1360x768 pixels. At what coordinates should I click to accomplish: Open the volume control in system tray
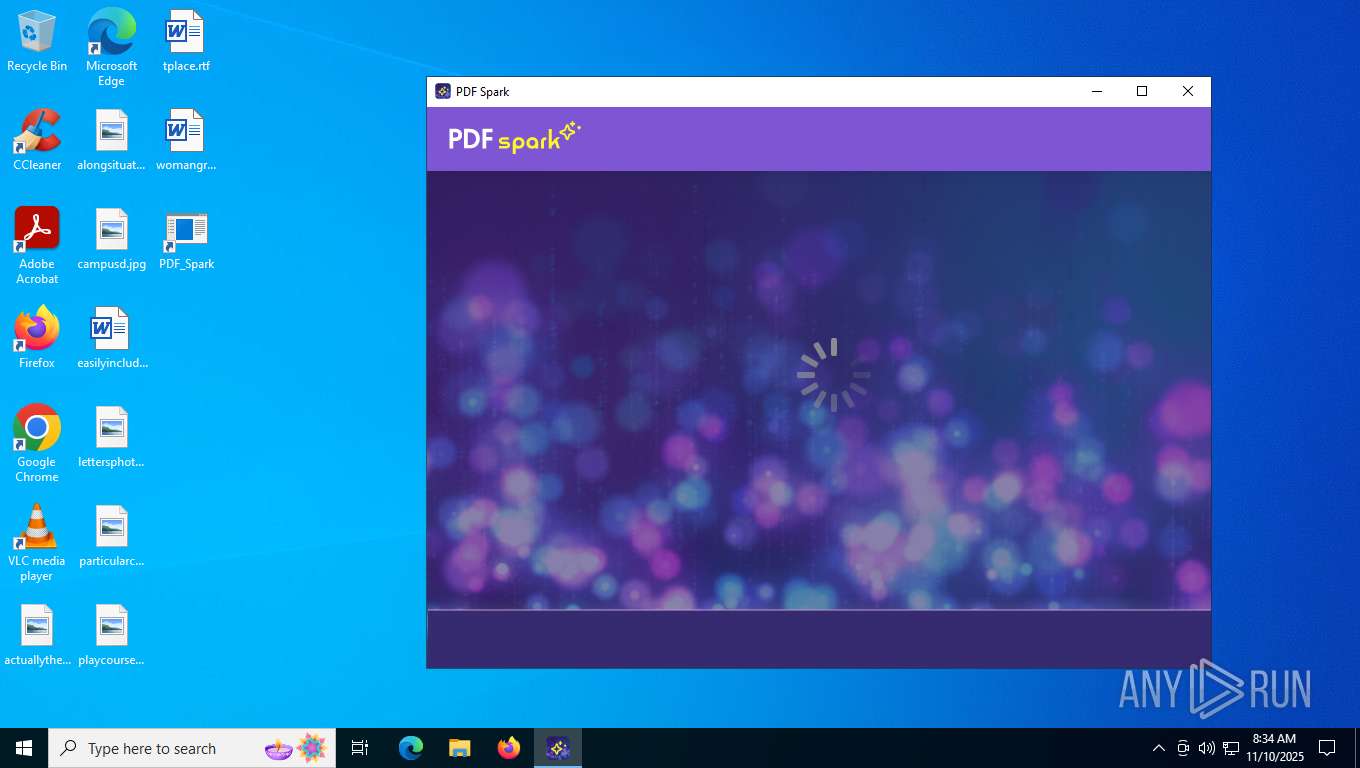tap(1207, 748)
